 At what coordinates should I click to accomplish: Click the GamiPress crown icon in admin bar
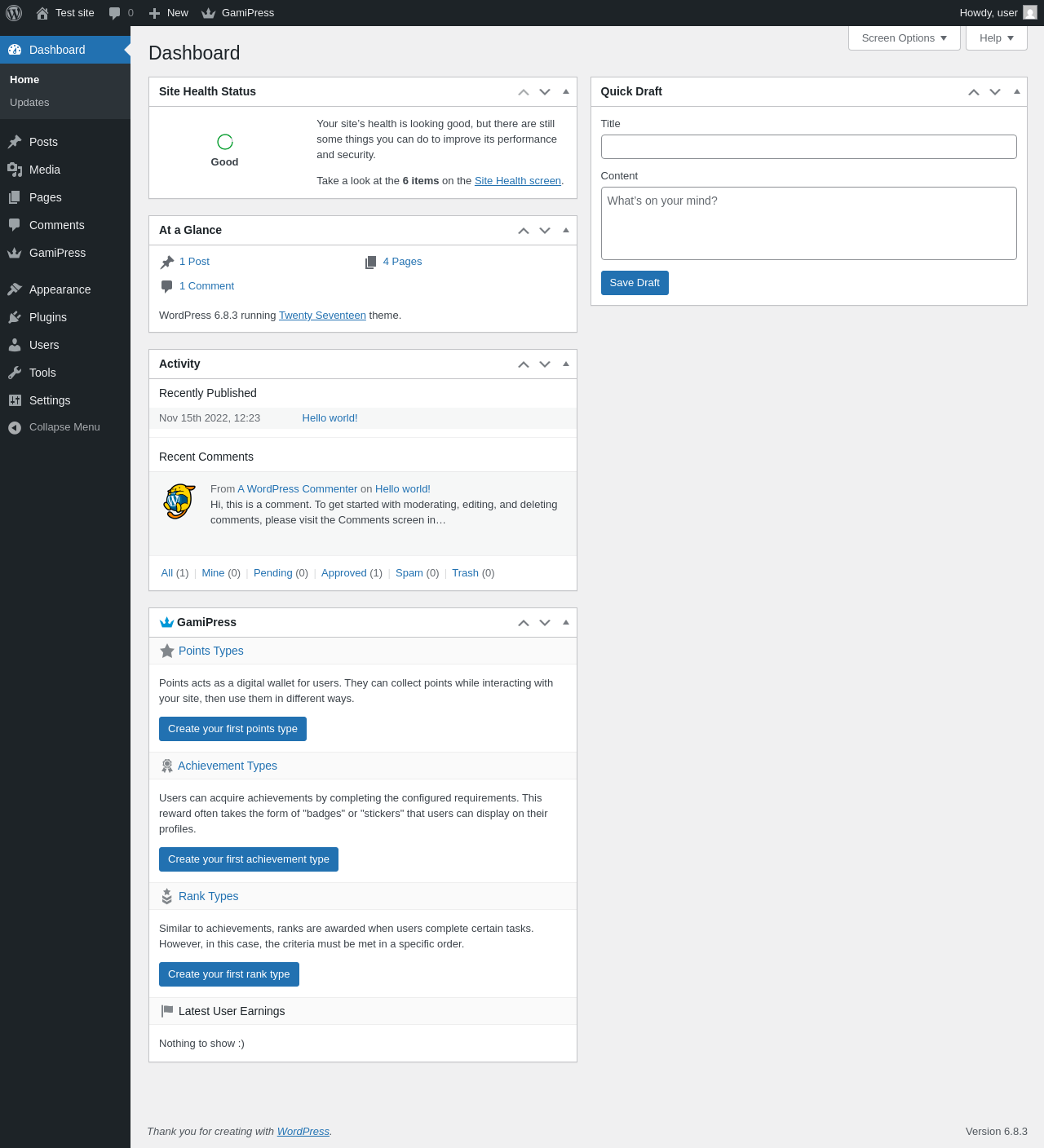[x=208, y=13]
